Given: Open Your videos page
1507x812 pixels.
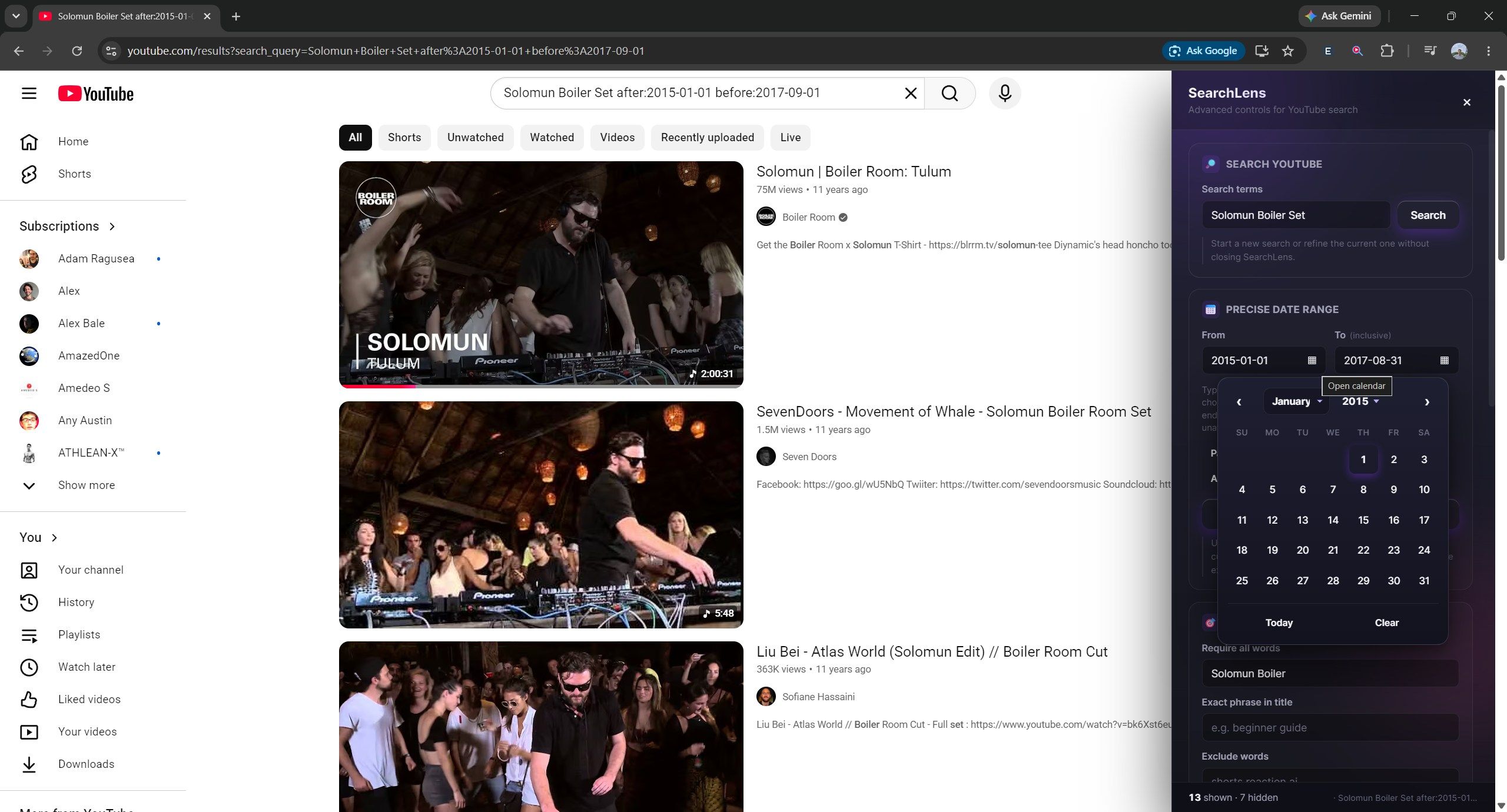Looking at the screenshot, I should [93, 732].
